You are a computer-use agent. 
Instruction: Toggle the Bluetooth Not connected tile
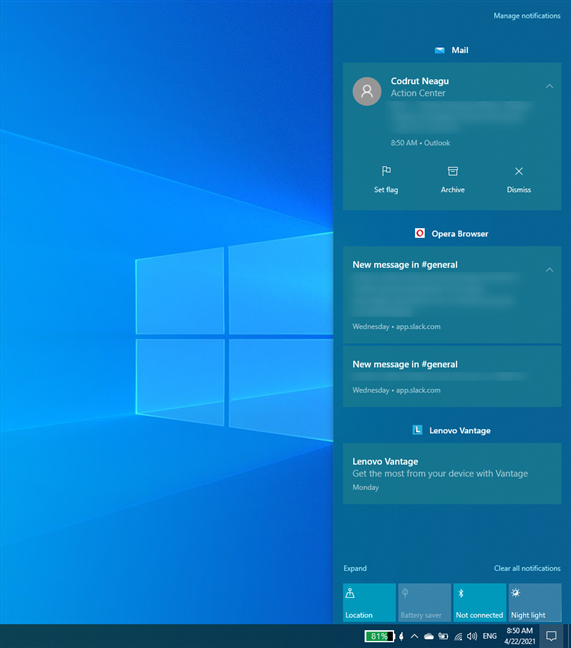tap(480, 602)
